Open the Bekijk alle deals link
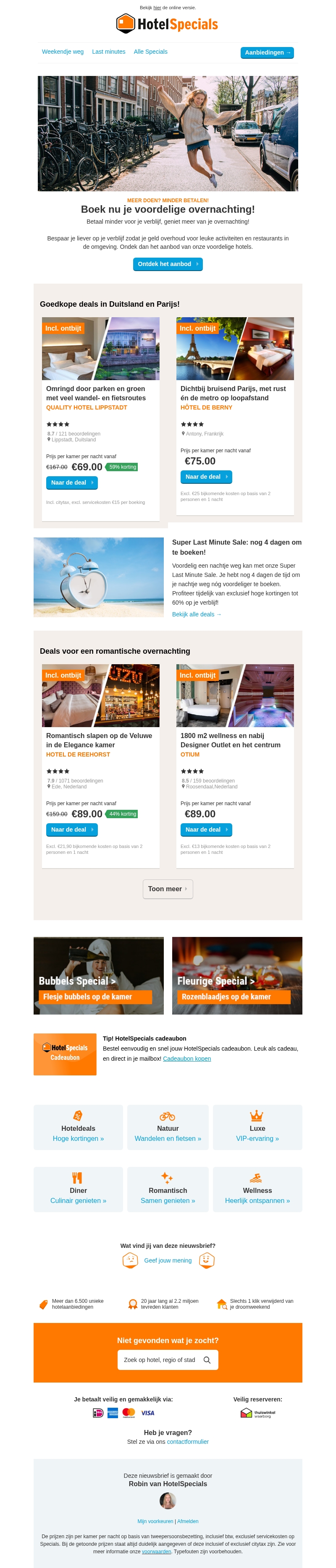 197,615
